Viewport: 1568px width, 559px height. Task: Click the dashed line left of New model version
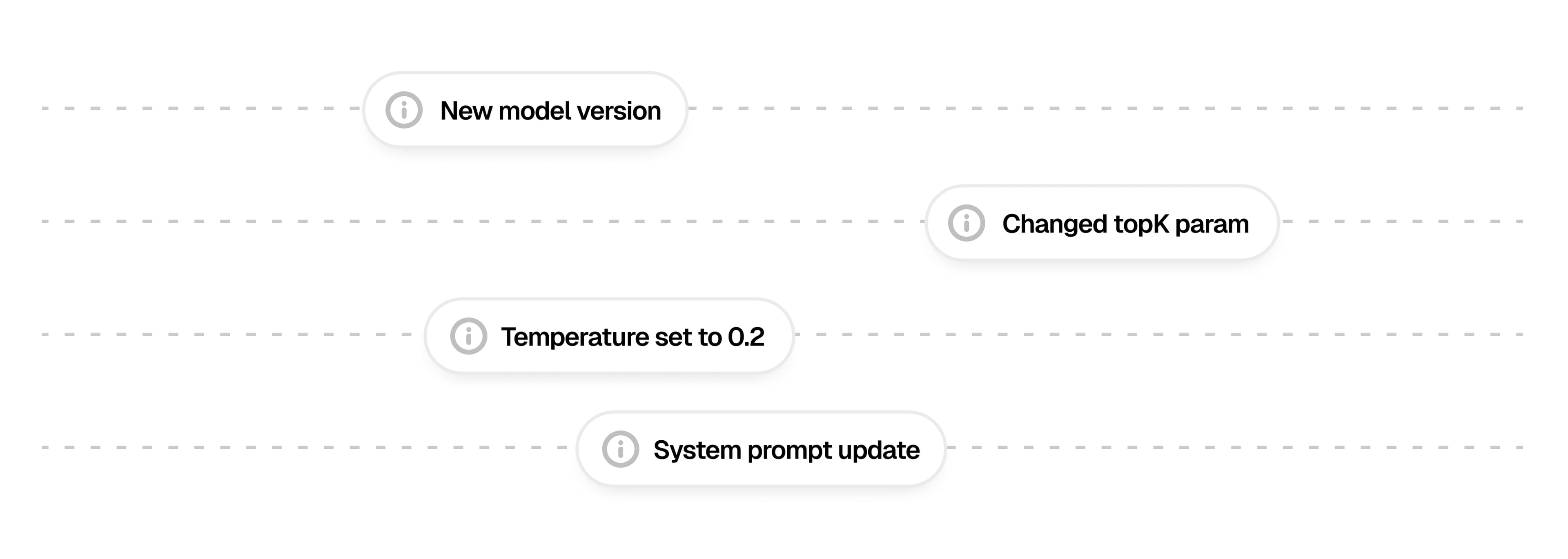click(x=201, y=108)
